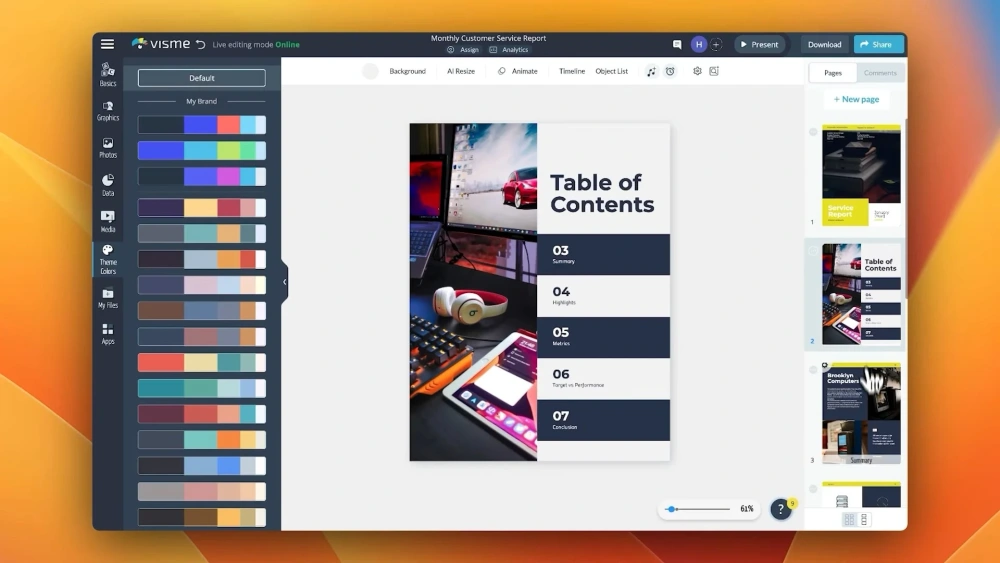Click the Assign button

coord(463,50)
